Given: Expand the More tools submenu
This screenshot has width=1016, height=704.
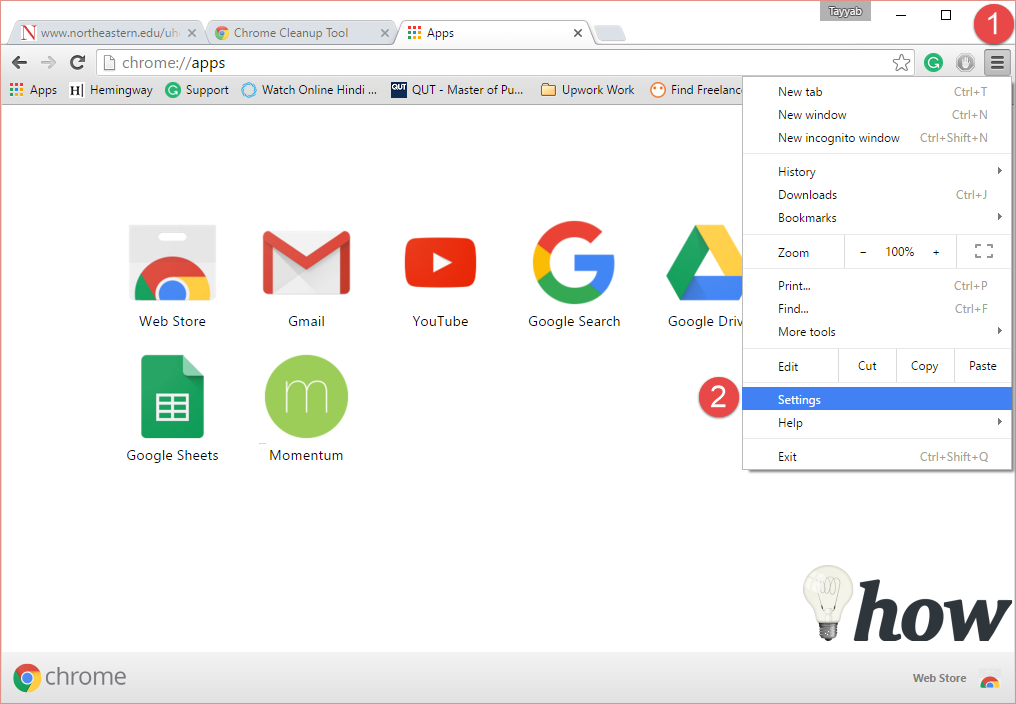Looking at the screenshot, I should (877, 332).
